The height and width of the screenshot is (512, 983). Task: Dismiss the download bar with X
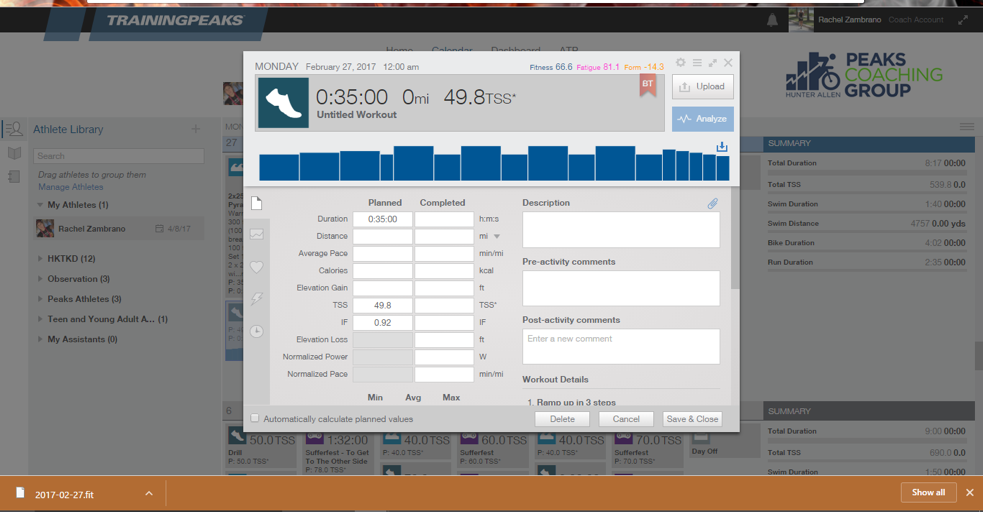click(970, 493)
